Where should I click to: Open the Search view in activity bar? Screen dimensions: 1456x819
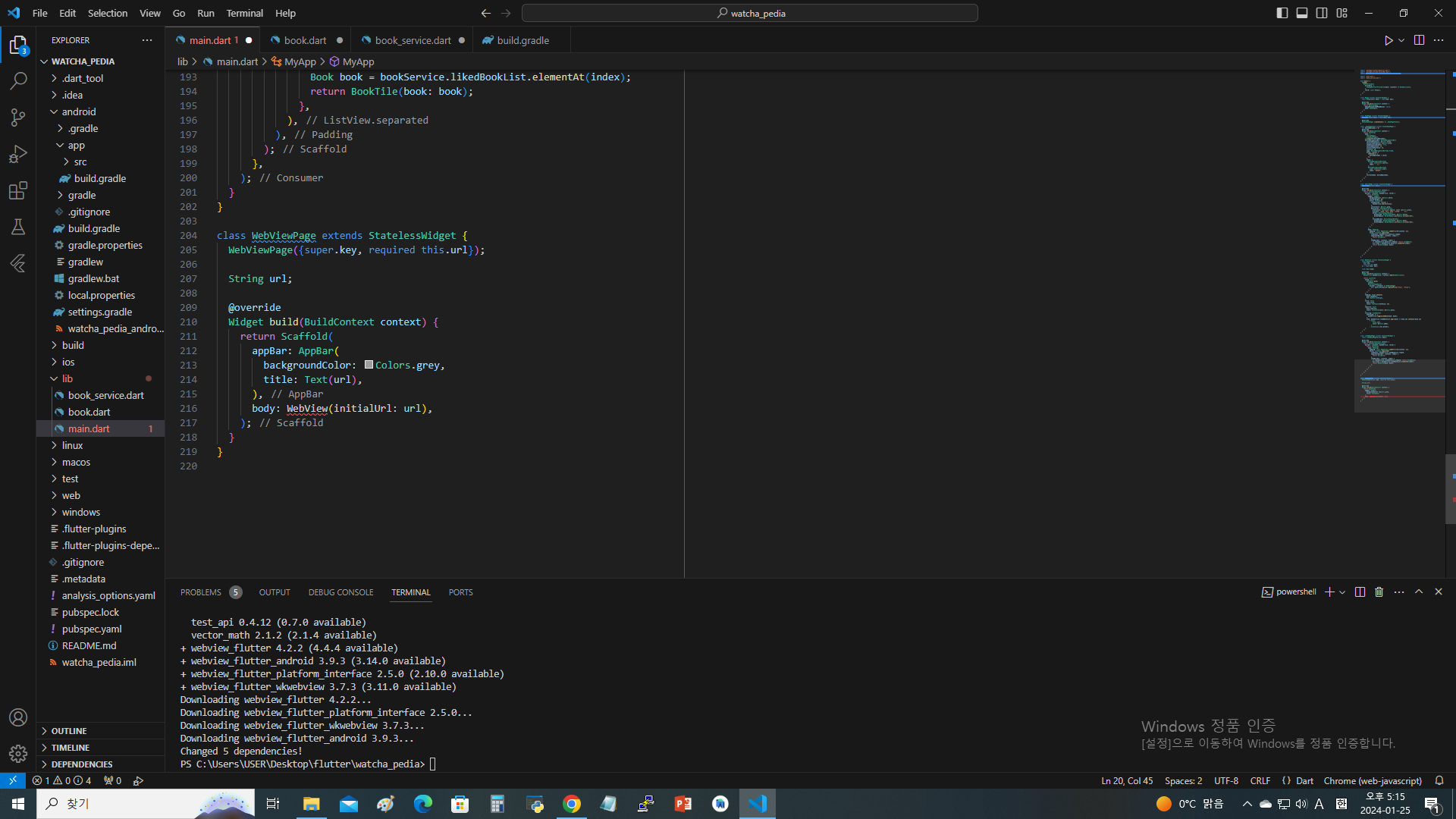click(x=18, y=80)
